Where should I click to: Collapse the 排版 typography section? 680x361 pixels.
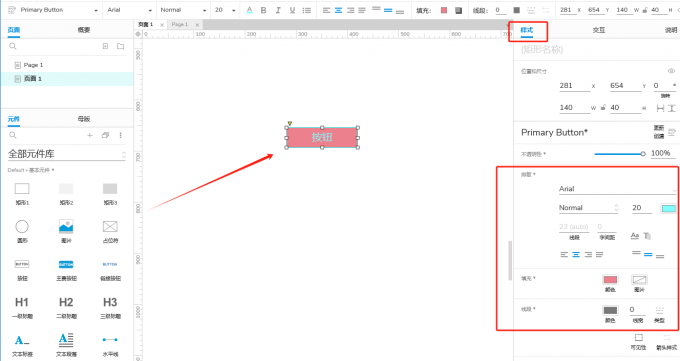point(528,174)
